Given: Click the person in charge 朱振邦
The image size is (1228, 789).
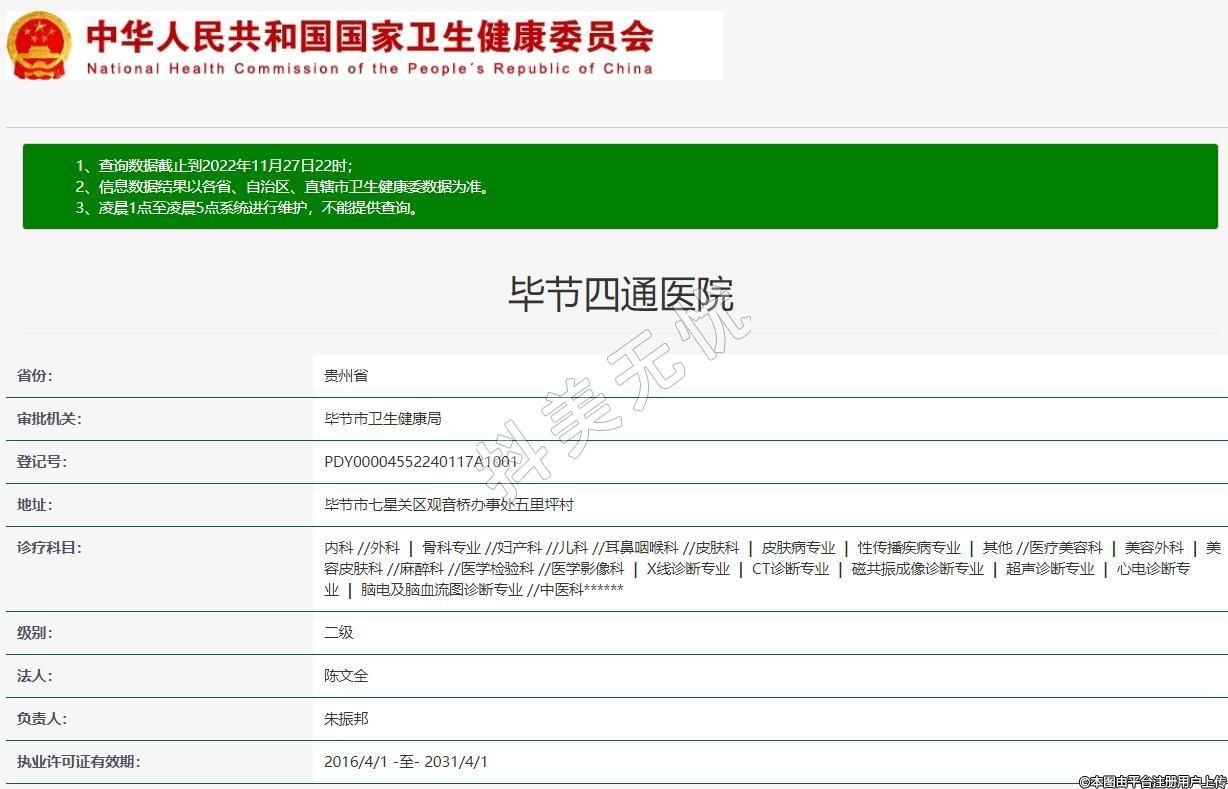Looking at the screenshot, I should coord(346,719).
